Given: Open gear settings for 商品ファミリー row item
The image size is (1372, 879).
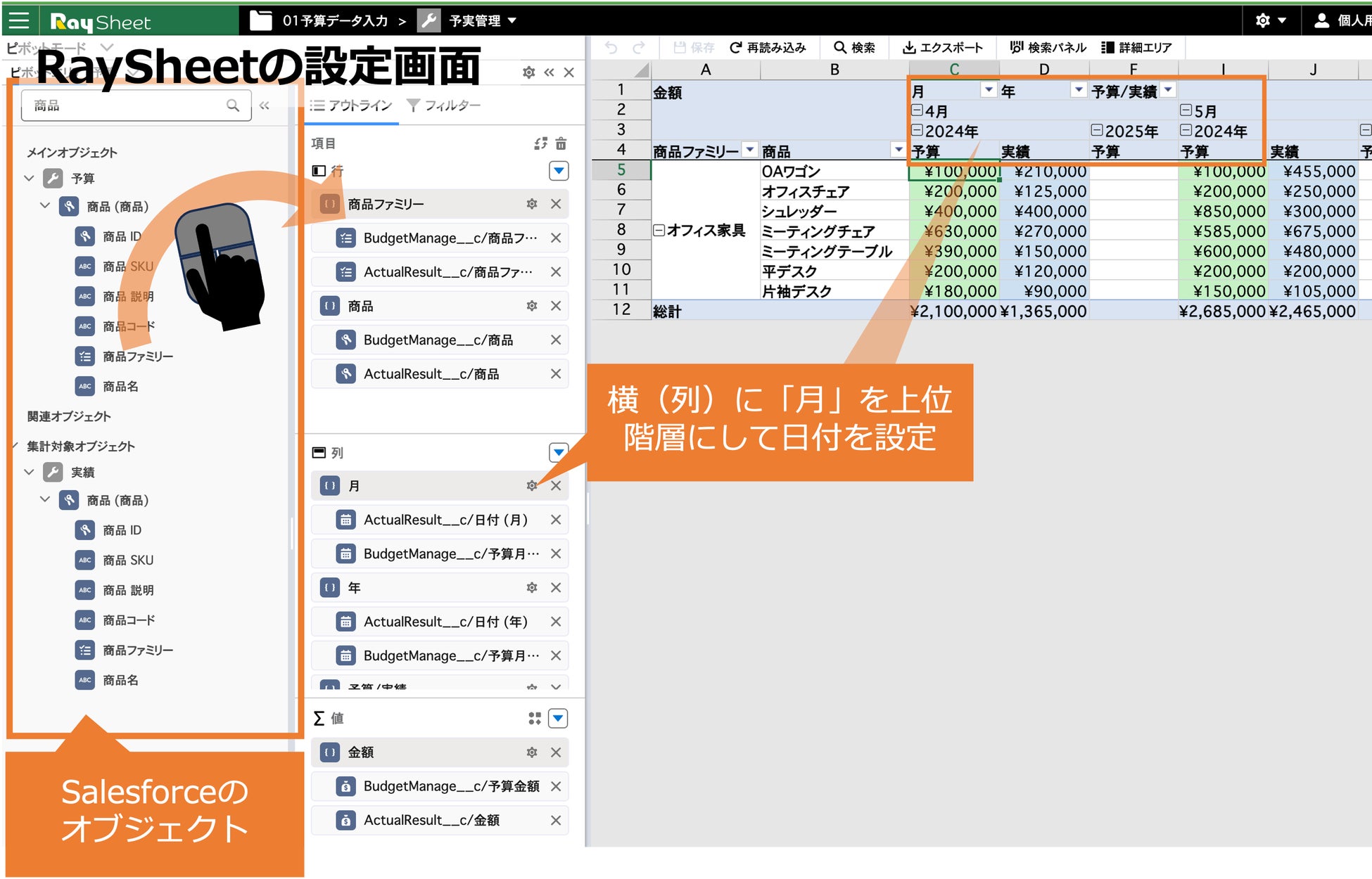Looking at the screenshot, I should [532, 204].
